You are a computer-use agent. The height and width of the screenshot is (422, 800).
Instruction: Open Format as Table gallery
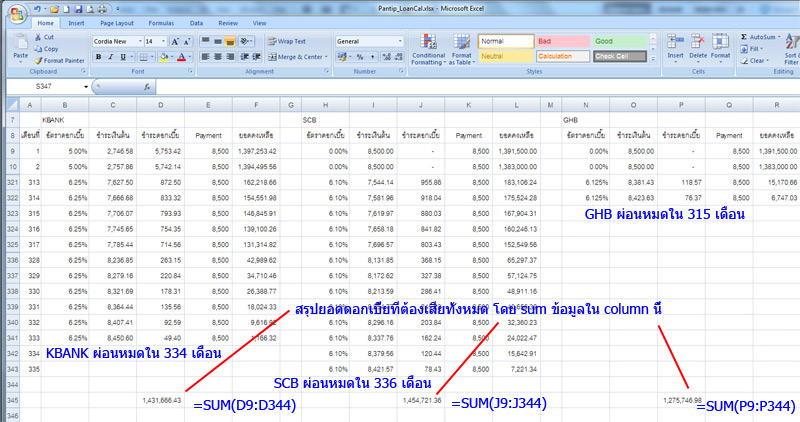coord(462,49)
